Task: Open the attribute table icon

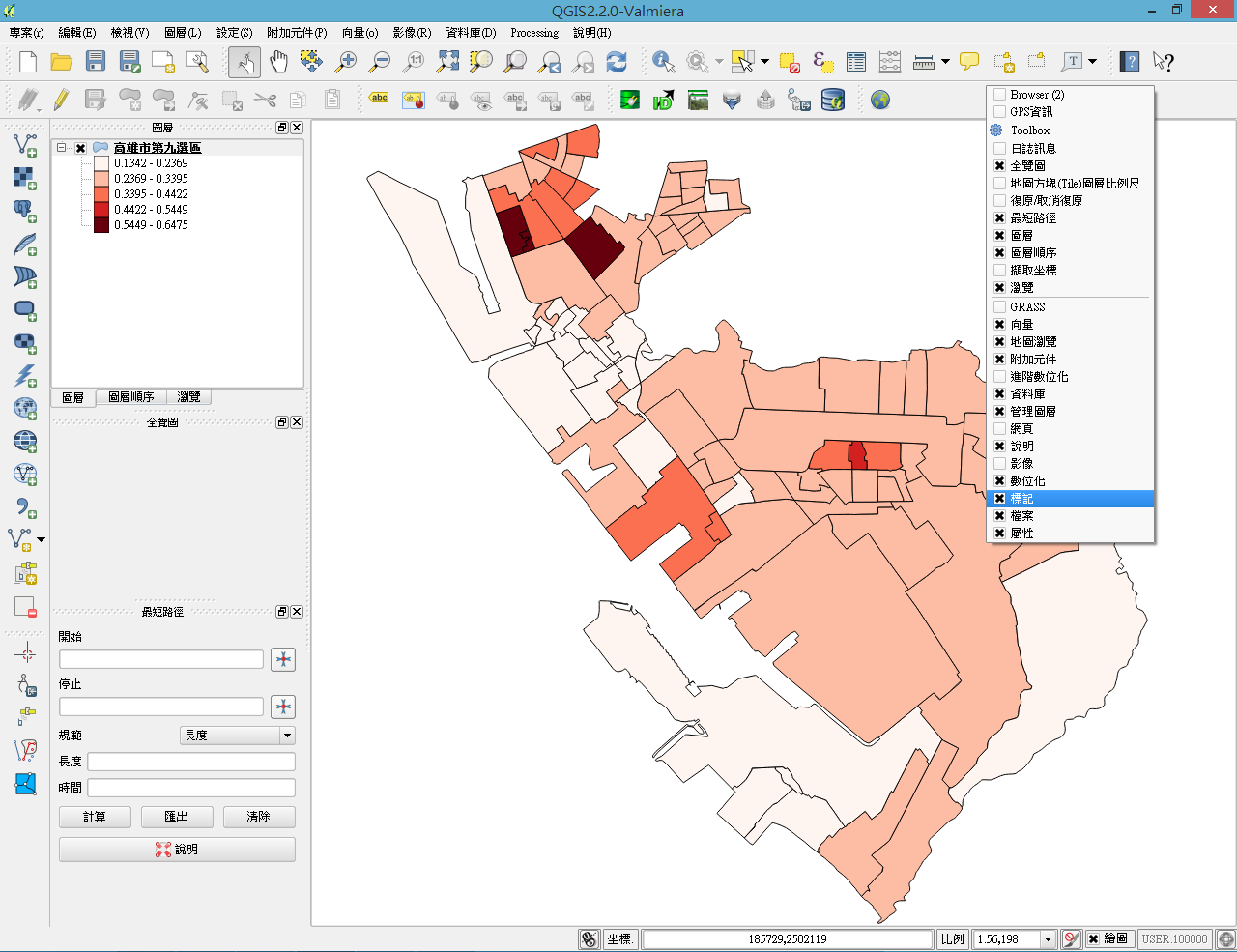Action: pyautogui.click(x=856, y=62)
